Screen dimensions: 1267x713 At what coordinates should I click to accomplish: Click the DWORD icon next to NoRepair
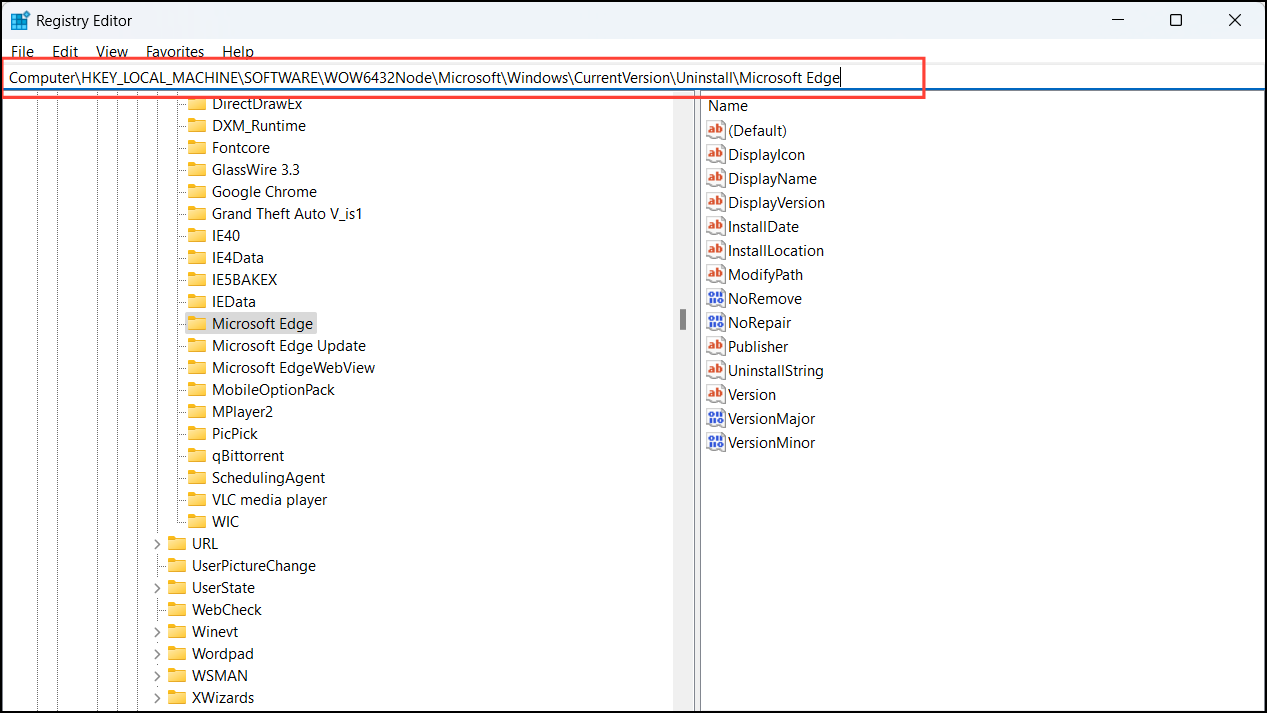(716, 322)
